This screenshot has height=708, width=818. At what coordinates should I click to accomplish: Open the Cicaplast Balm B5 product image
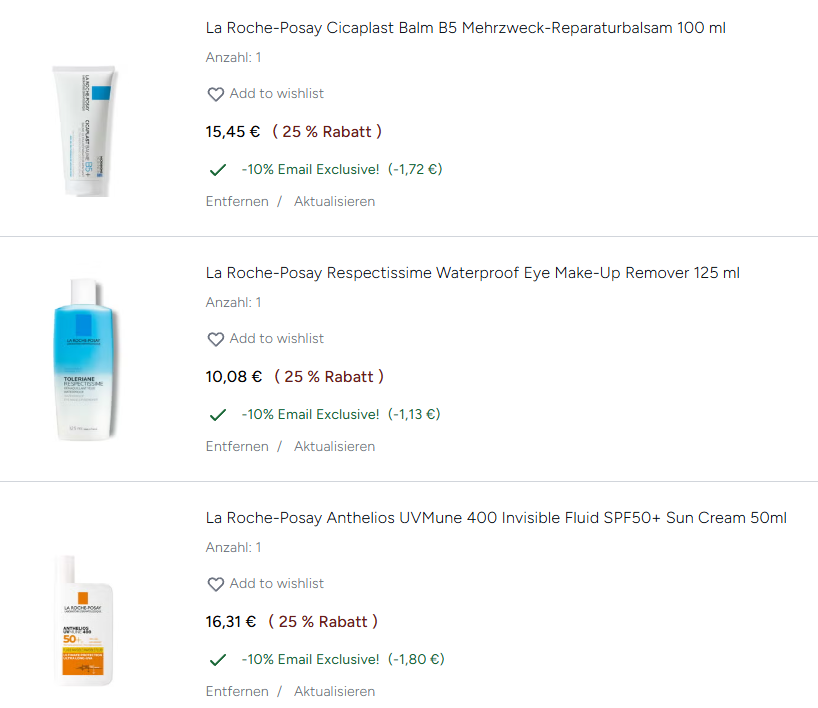click(x=84, y=130)
